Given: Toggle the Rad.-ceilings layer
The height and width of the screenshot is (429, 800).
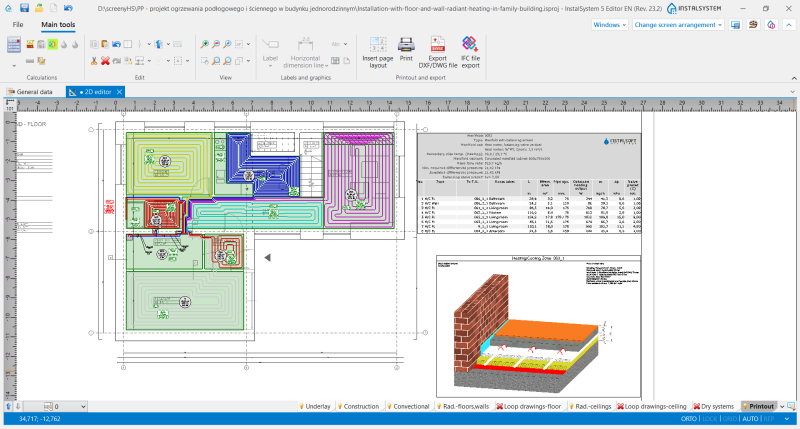Looking at the screenshot, I should 590,407.
